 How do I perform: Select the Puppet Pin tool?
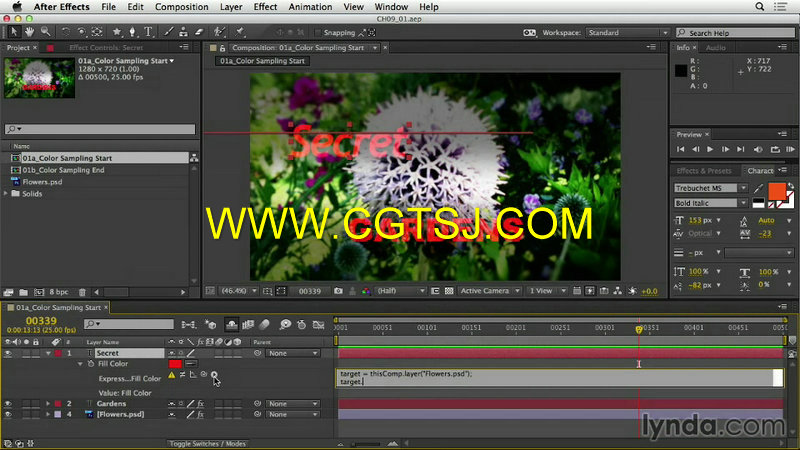pos(239,32)
